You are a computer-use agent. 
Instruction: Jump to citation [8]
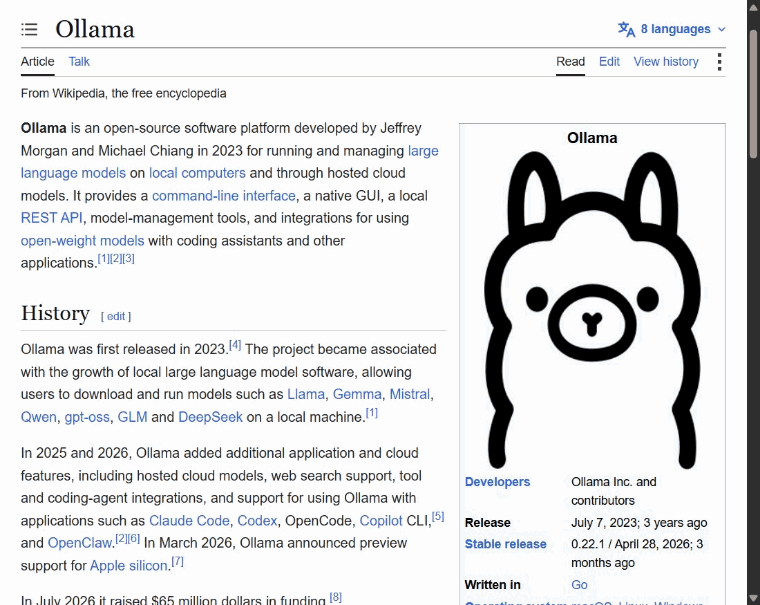335,597
